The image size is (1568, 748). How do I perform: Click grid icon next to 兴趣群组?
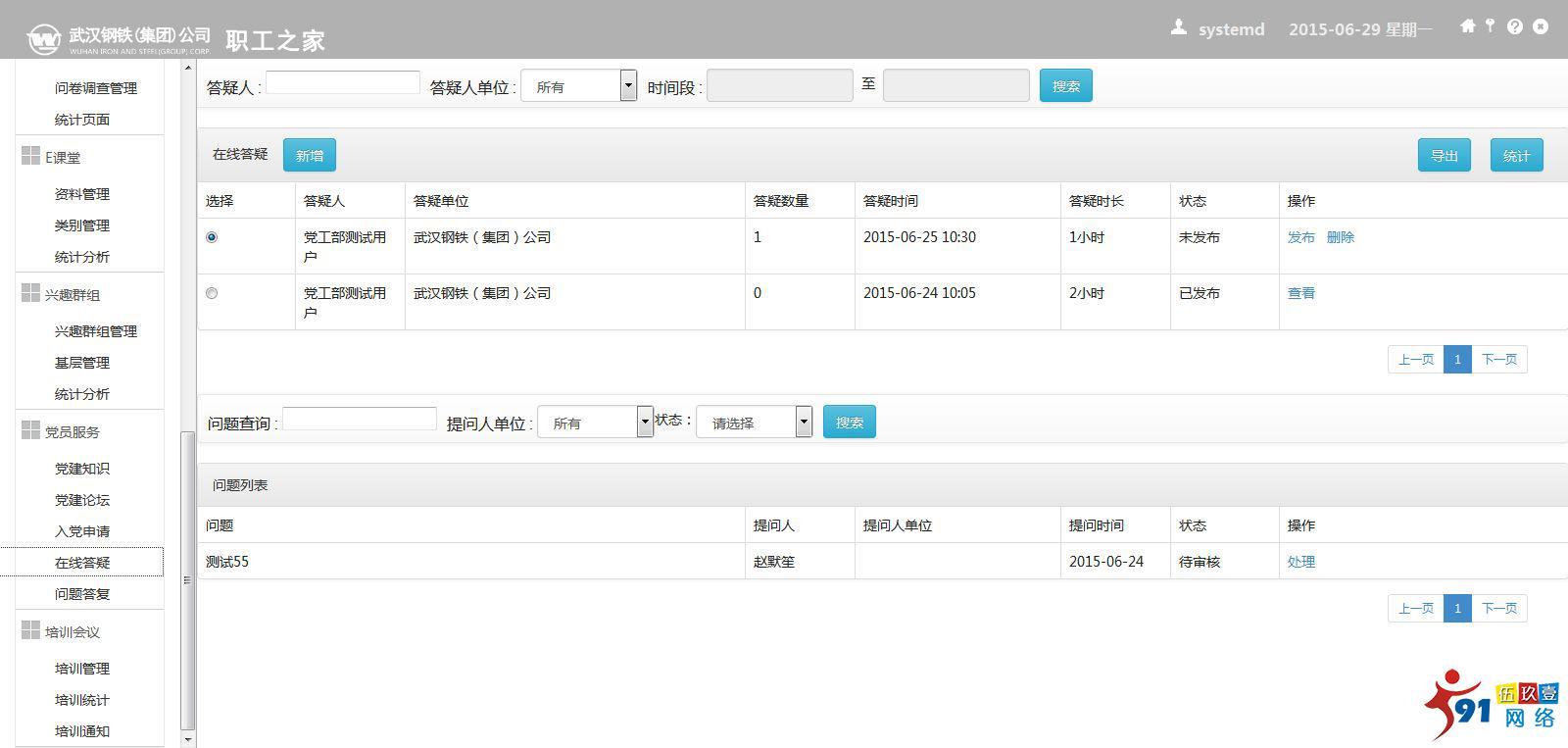(x=30, y=293)
